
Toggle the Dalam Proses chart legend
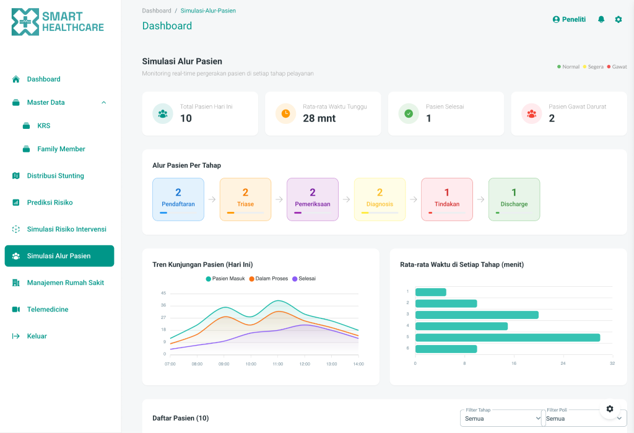coord(268,279)
